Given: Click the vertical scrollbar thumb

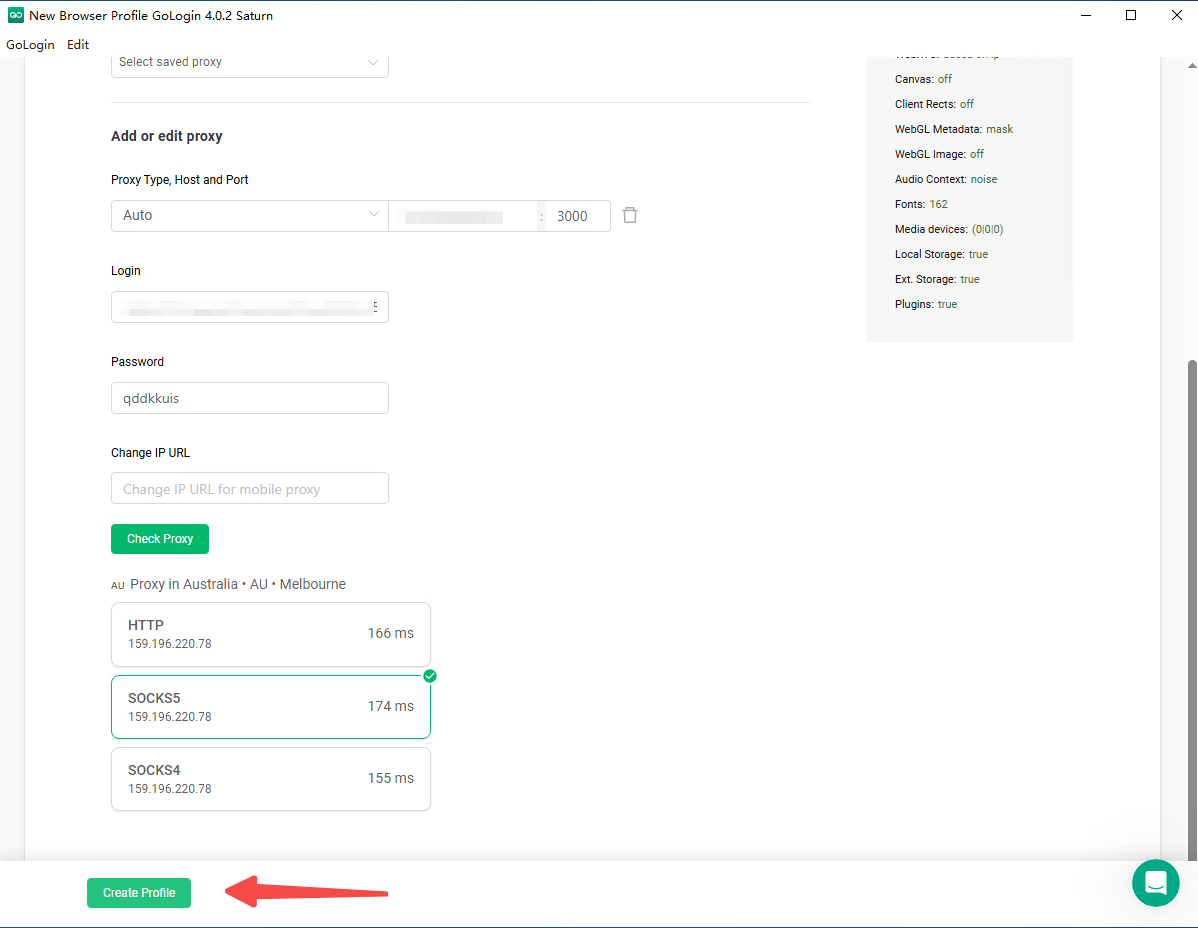Looking at the screenshot, I should coord(1191,600).
